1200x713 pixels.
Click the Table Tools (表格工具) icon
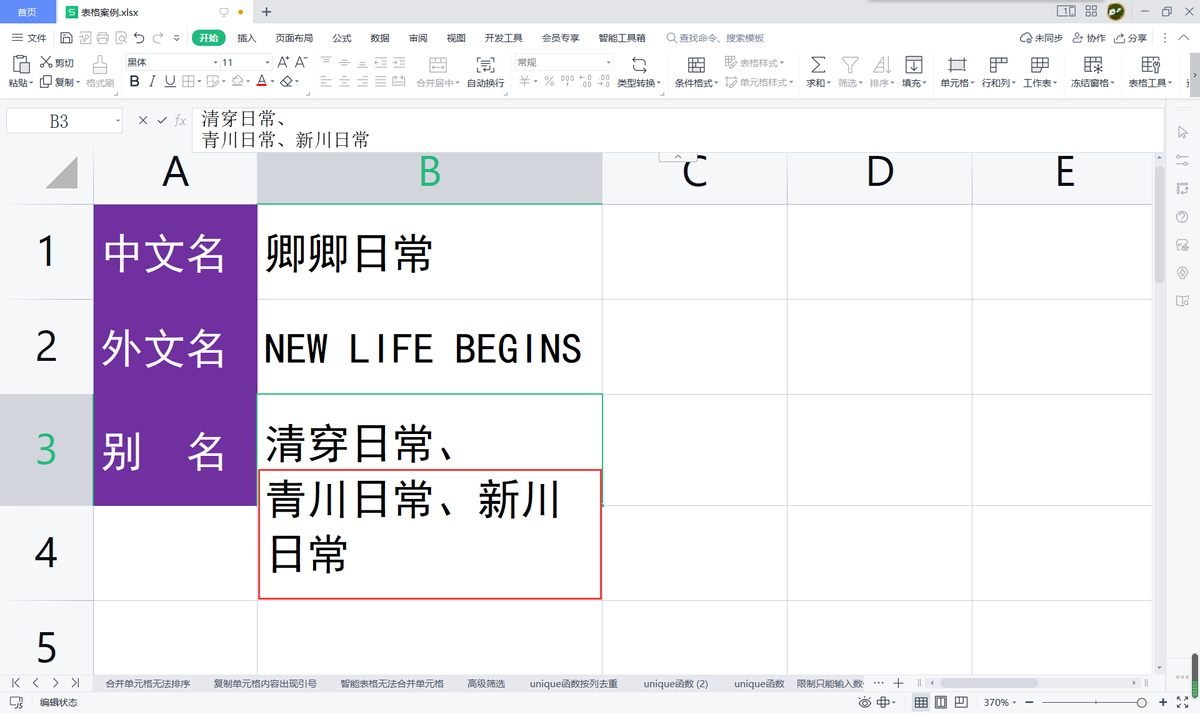[1150, 65]
